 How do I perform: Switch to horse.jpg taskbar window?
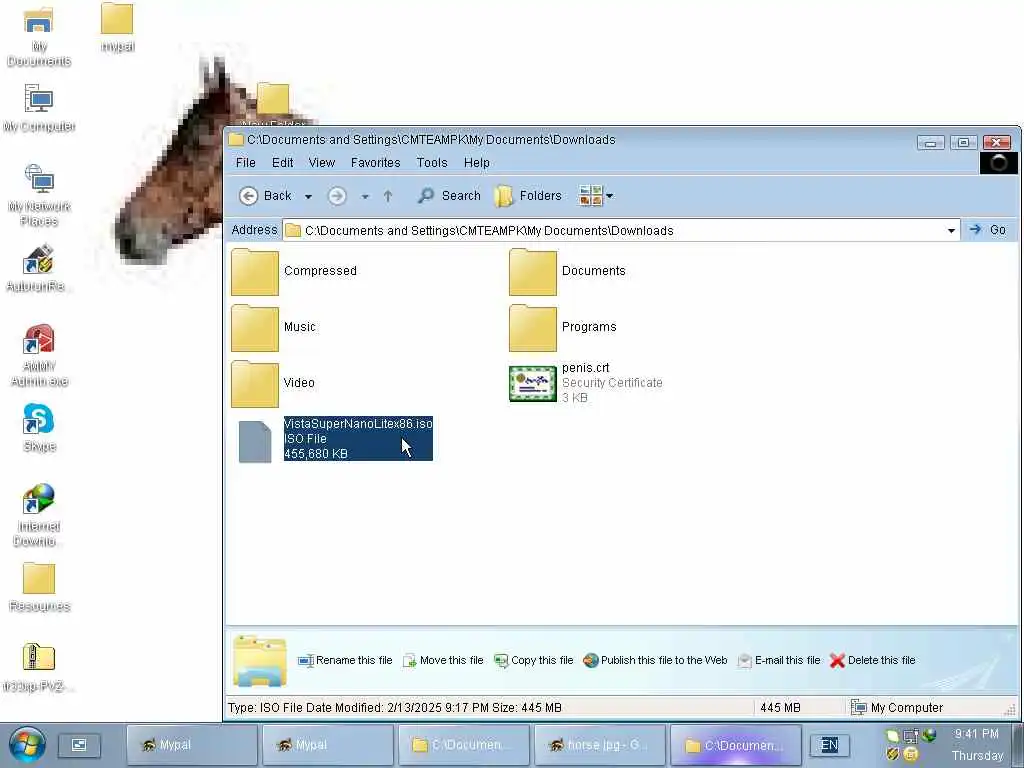click(599, 745)
